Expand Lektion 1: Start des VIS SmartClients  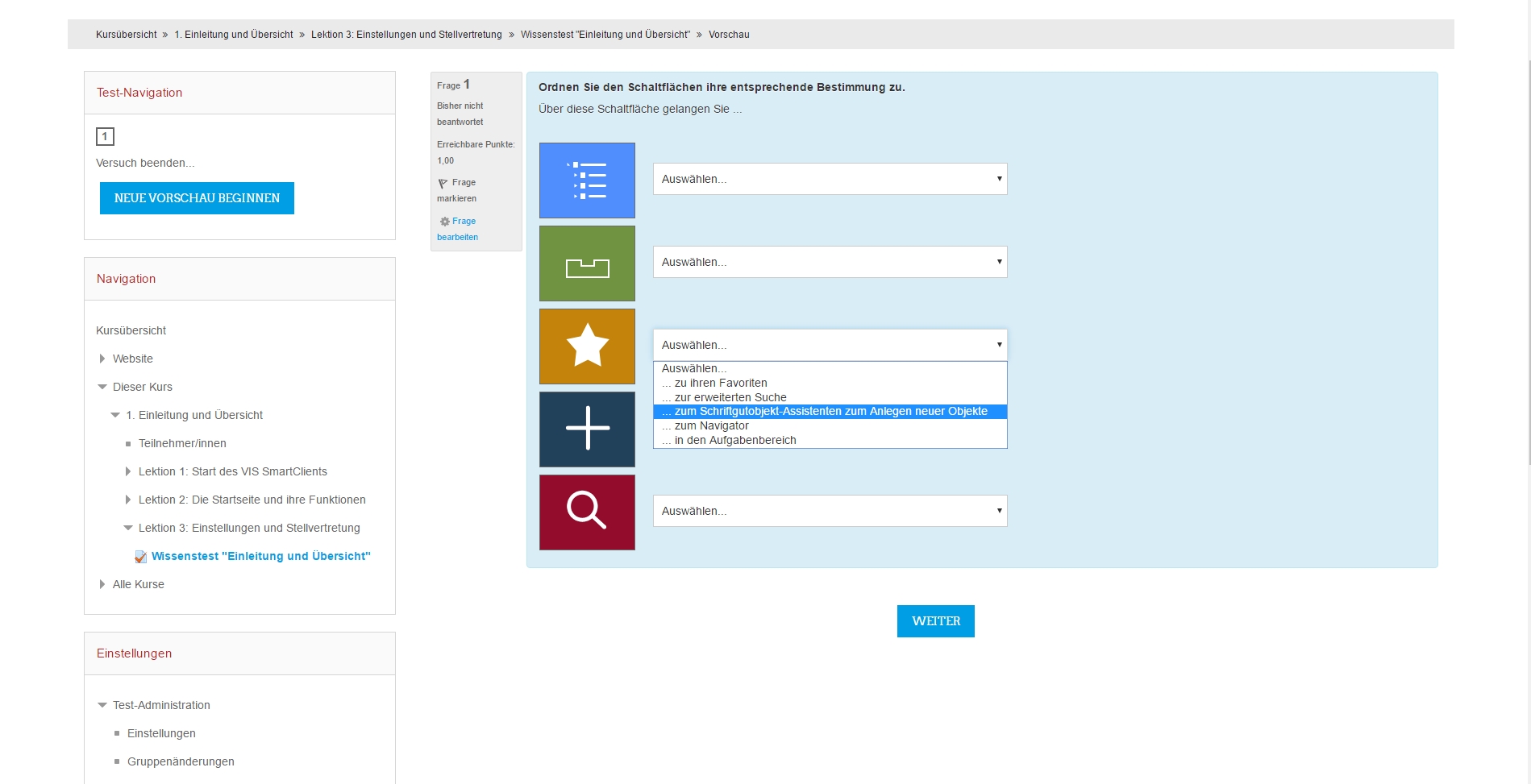point(128,471)
